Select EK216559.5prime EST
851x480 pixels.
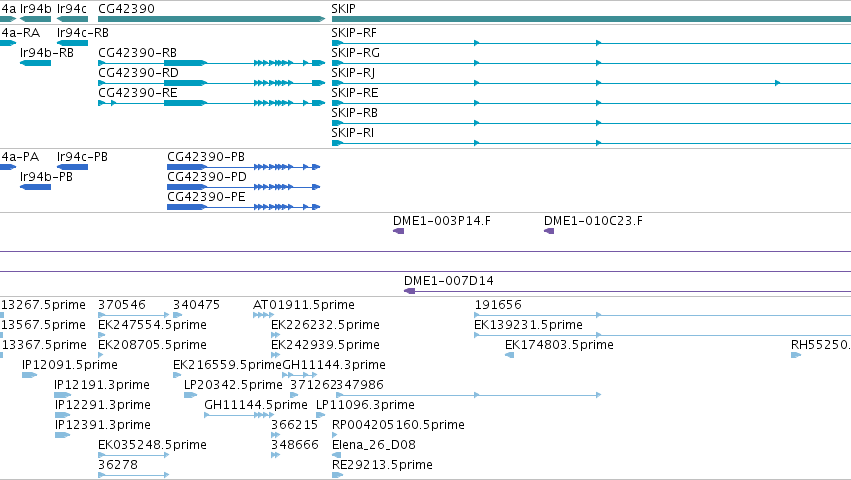[x=177, y=375]
